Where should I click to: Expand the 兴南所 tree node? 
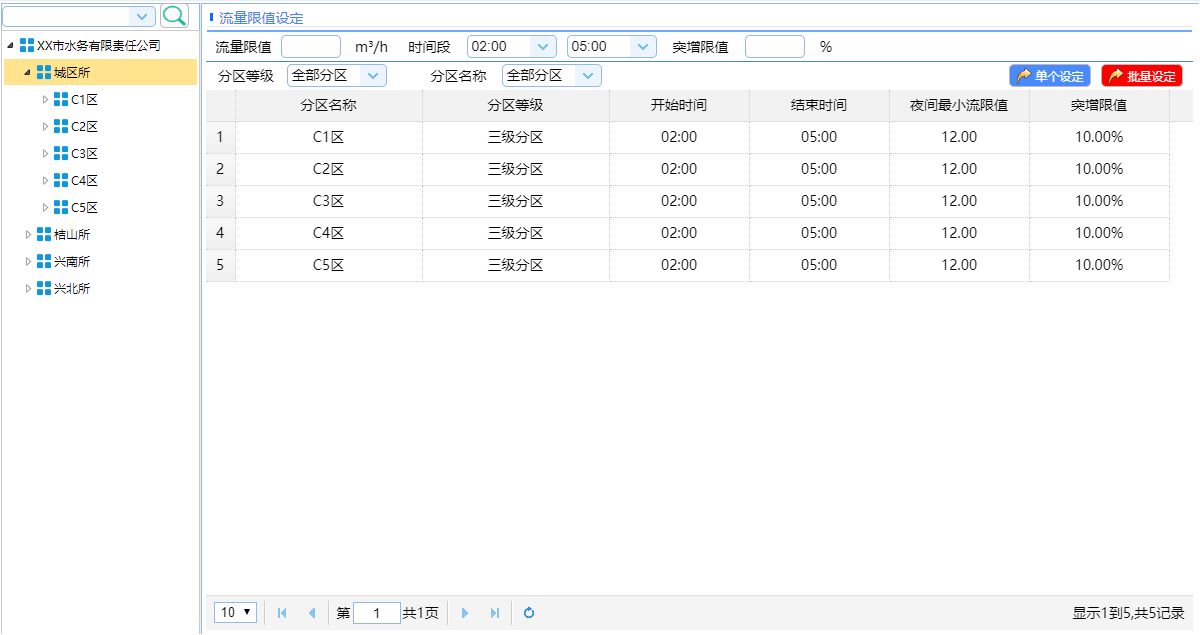28,261
